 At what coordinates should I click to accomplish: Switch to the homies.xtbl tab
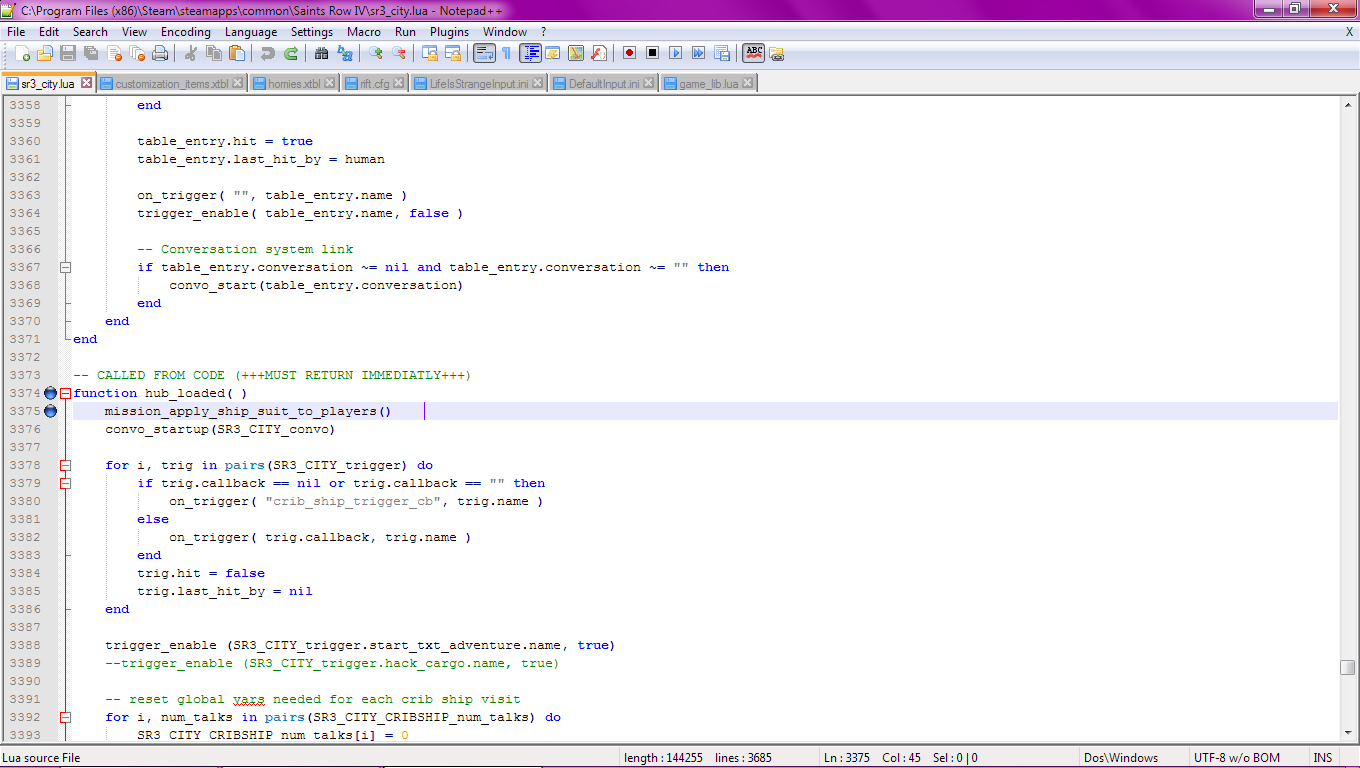point(293,84)
